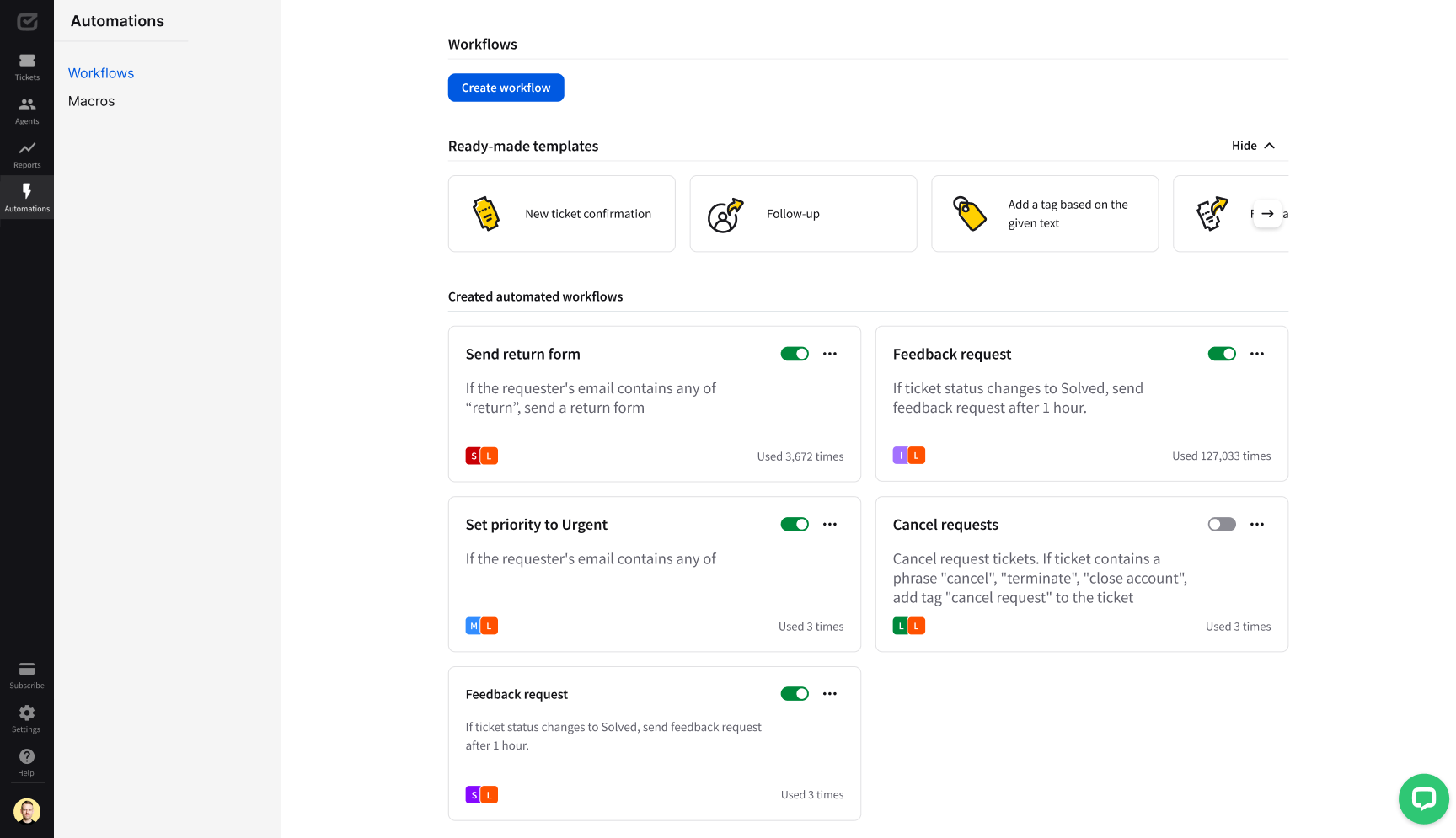Choose the New ticket confirmation template card
This screenshot has height=838, width=1456.
[x=561, y=214]
